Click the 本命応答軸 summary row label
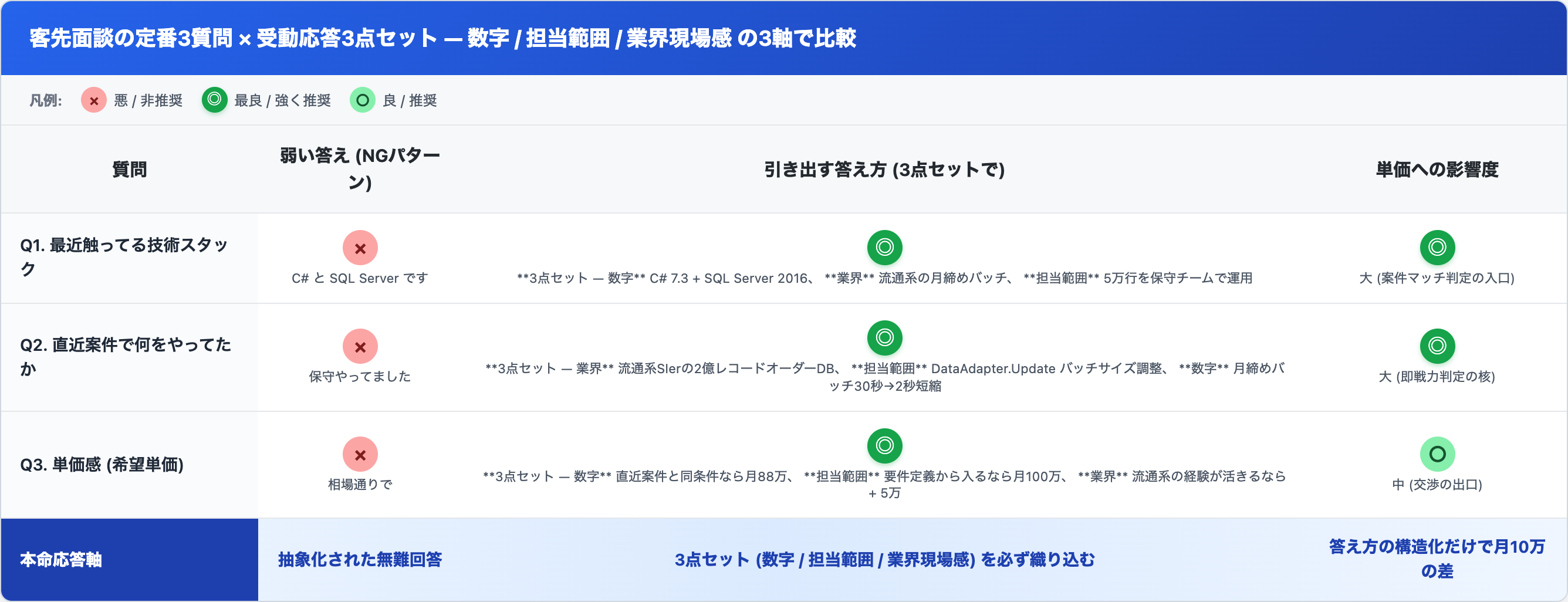The width and height of the screenshot is (1568, 602). point(61,560)
